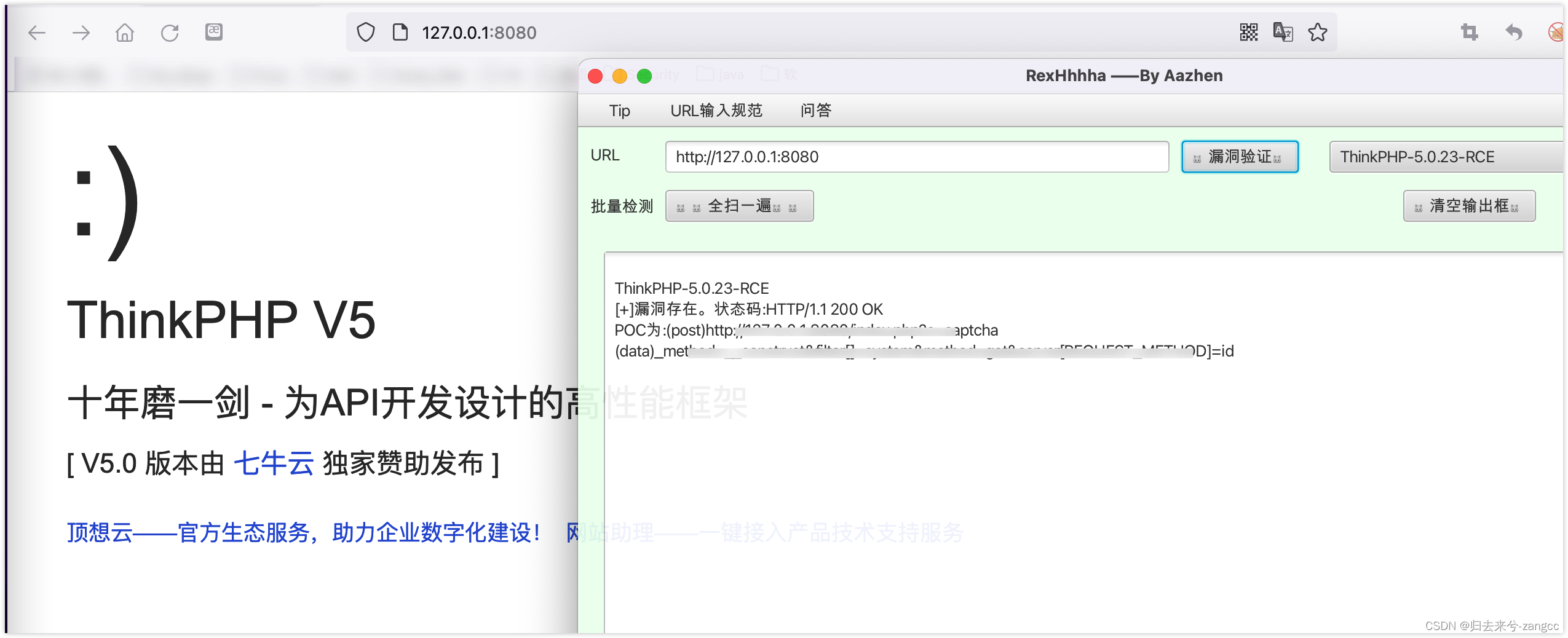The height and width of the screenshot is (638, 1568).
Task: Open the browser home page icon
Action: [x=125, y=32]
